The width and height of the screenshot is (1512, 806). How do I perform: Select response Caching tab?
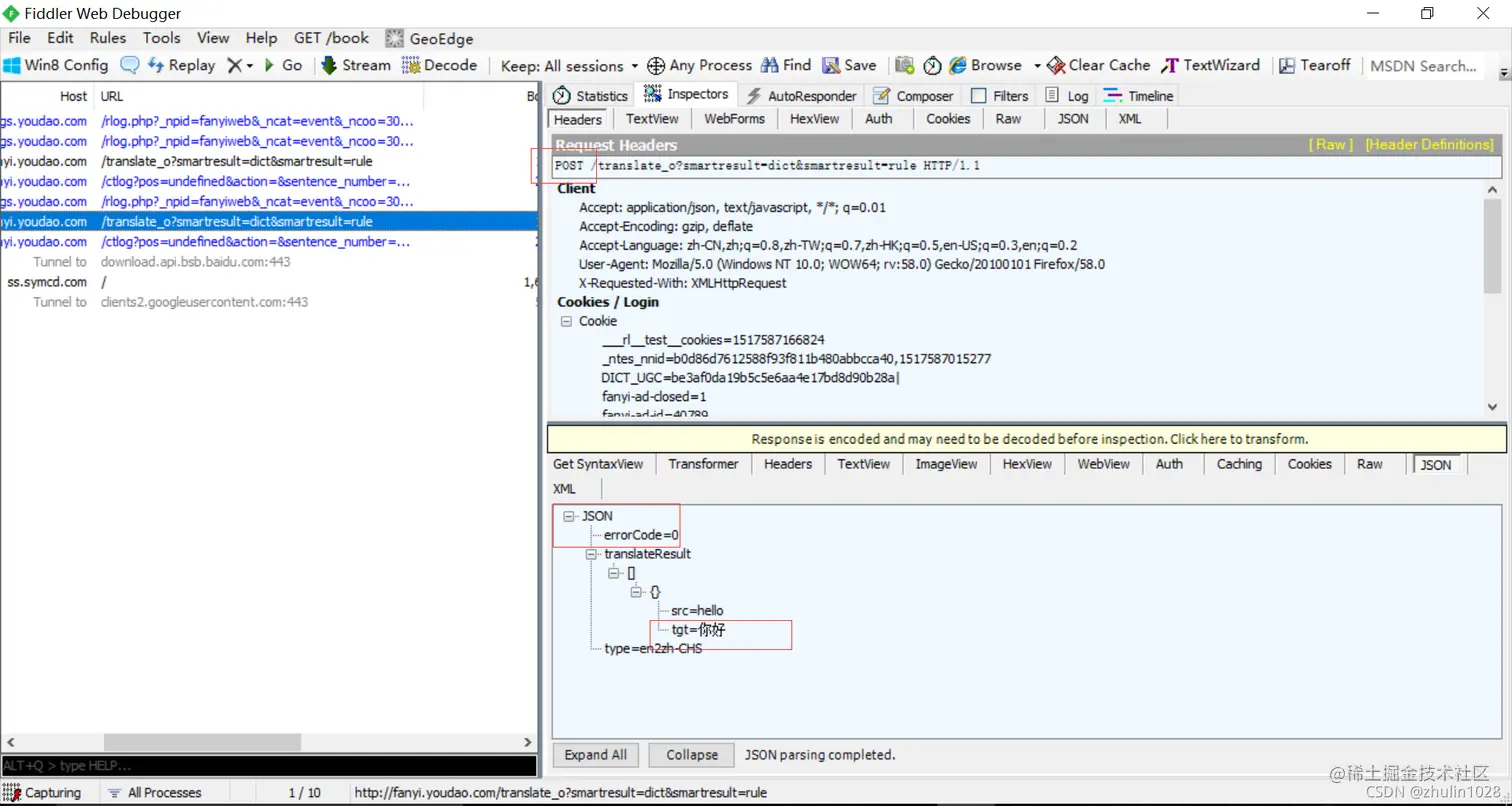coord(1239,464)
